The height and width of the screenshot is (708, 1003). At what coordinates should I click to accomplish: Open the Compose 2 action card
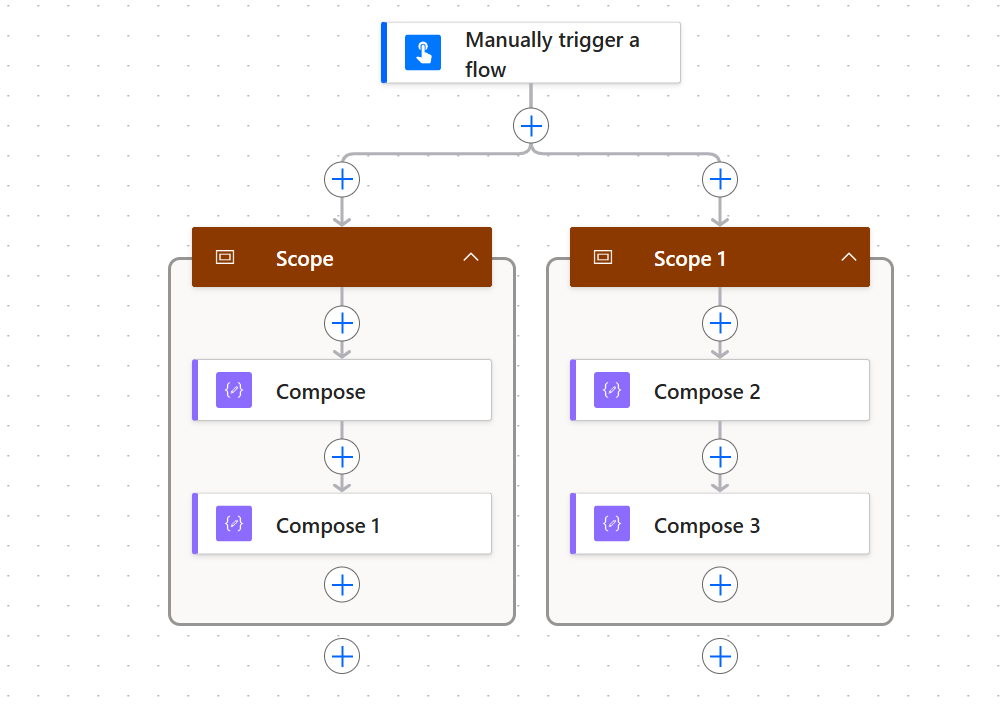(x=720, y=390)
